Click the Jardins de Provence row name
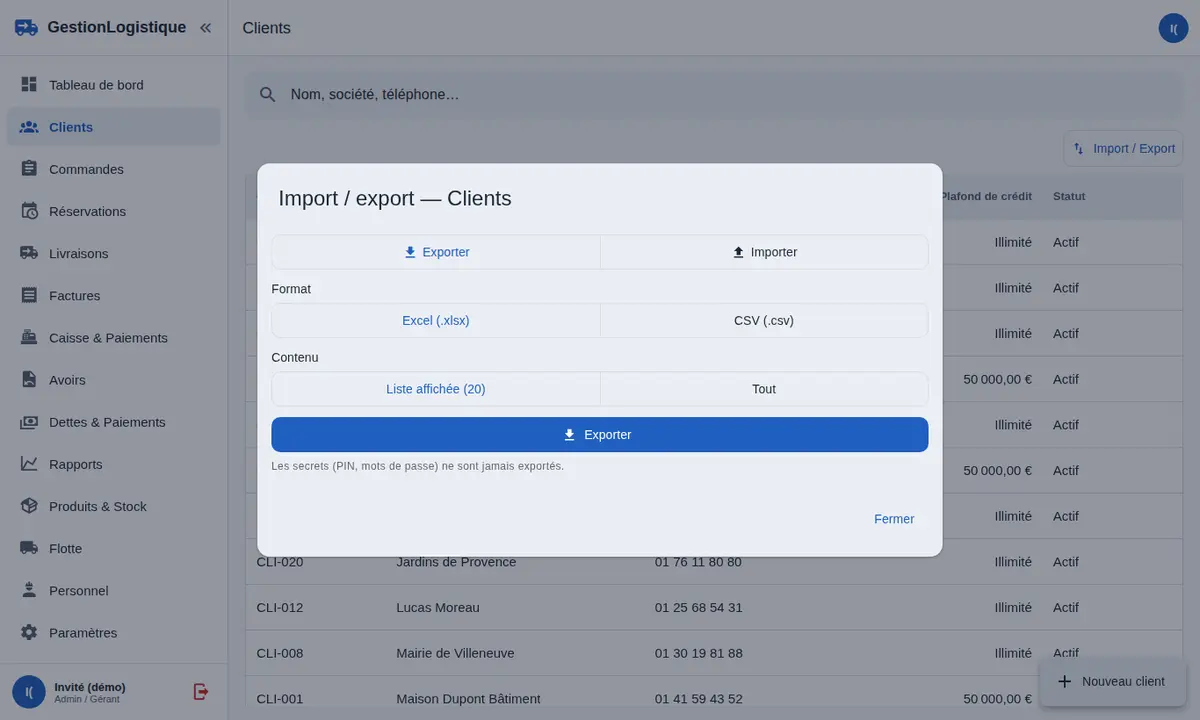The image size is (1200, 720). pyautogui.click(x=456, y=562)
